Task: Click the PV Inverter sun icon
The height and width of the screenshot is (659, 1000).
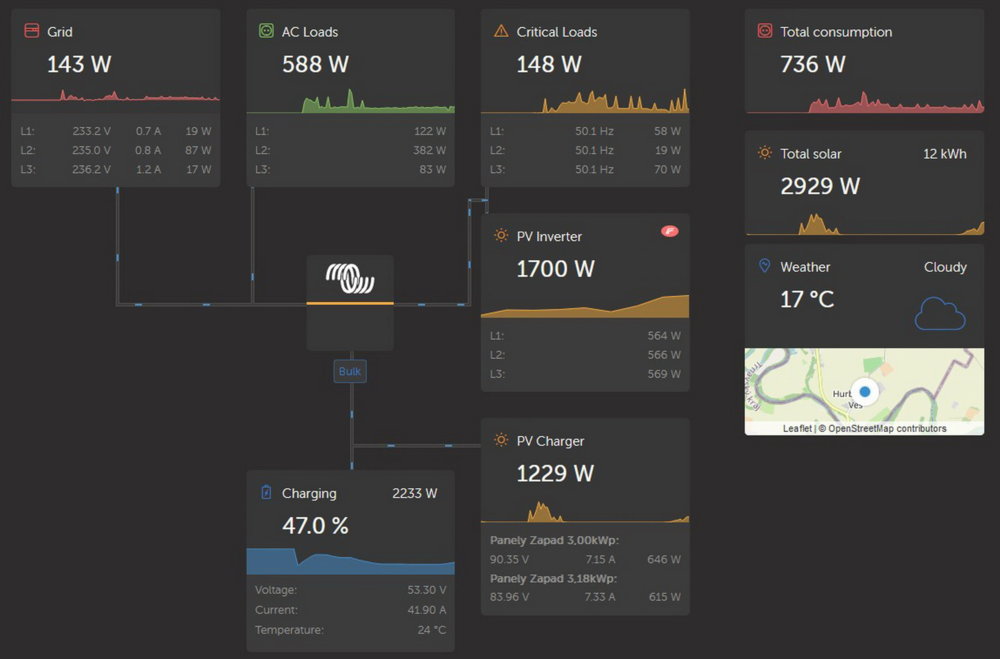Action: 501,236
